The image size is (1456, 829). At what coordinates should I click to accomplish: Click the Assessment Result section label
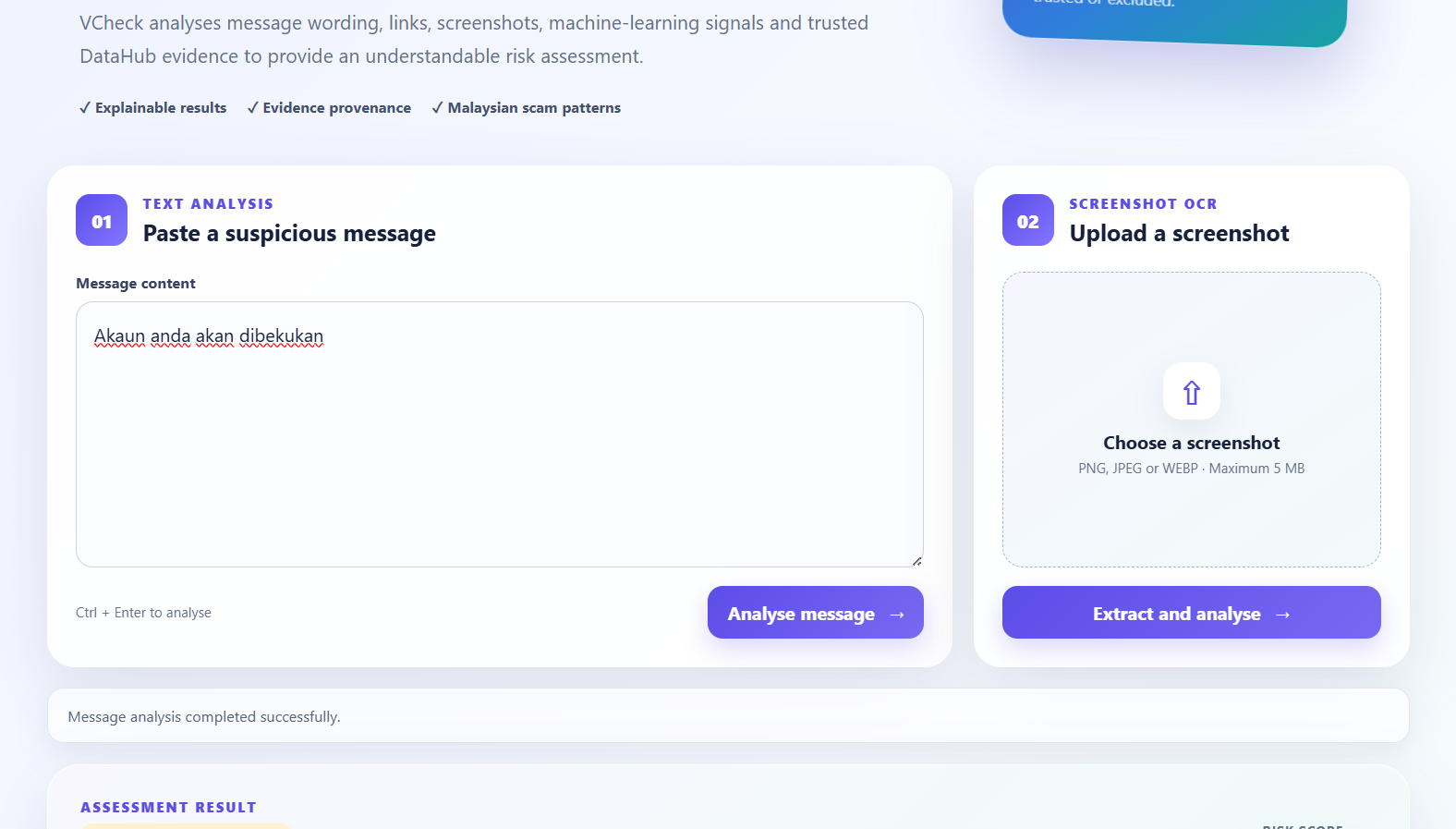(168, 808)
